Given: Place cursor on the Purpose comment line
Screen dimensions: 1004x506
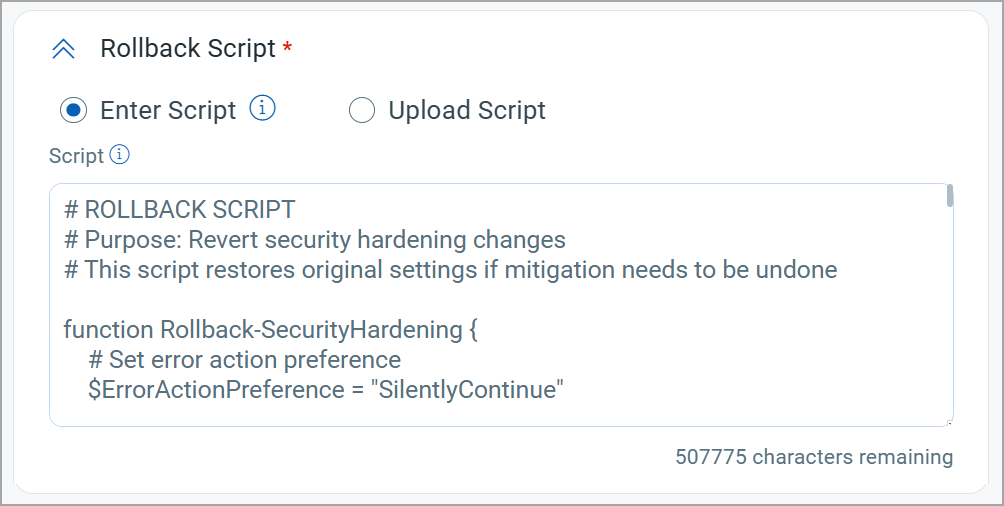Looking at the screenshot, I should (x=315, y=240).
